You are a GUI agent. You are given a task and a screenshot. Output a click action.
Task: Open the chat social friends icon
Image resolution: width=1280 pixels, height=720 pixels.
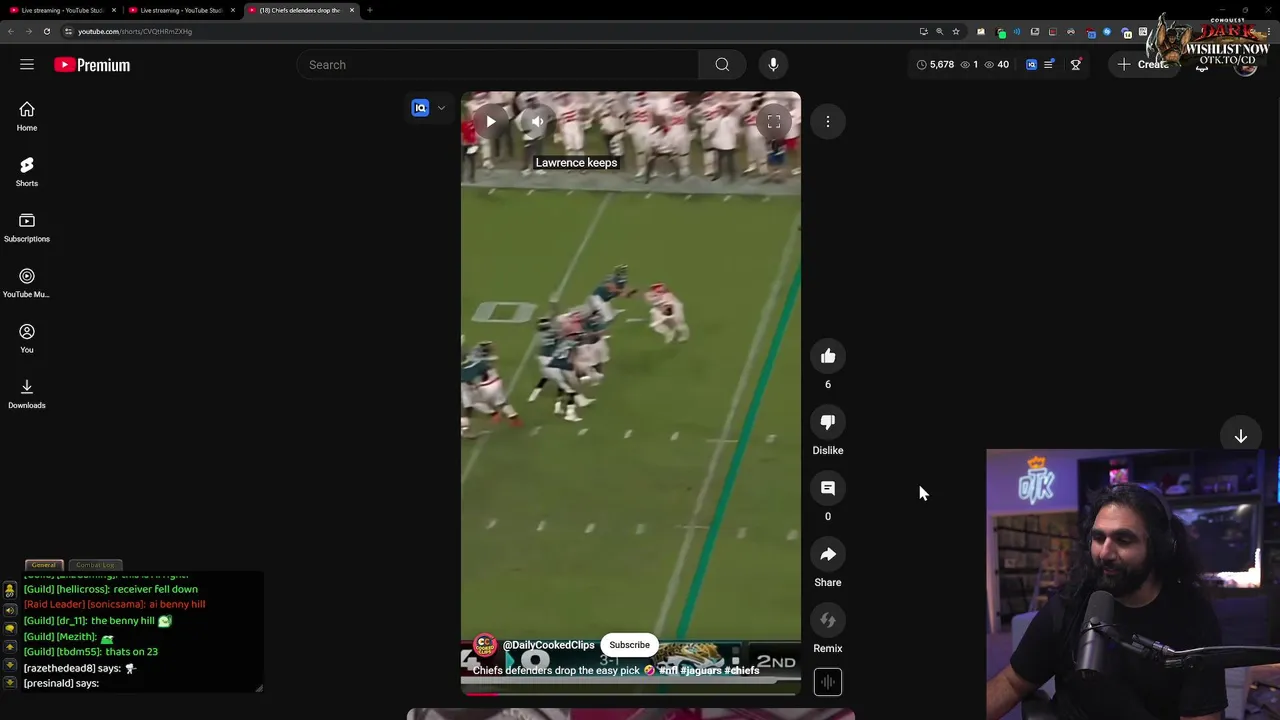10,591
